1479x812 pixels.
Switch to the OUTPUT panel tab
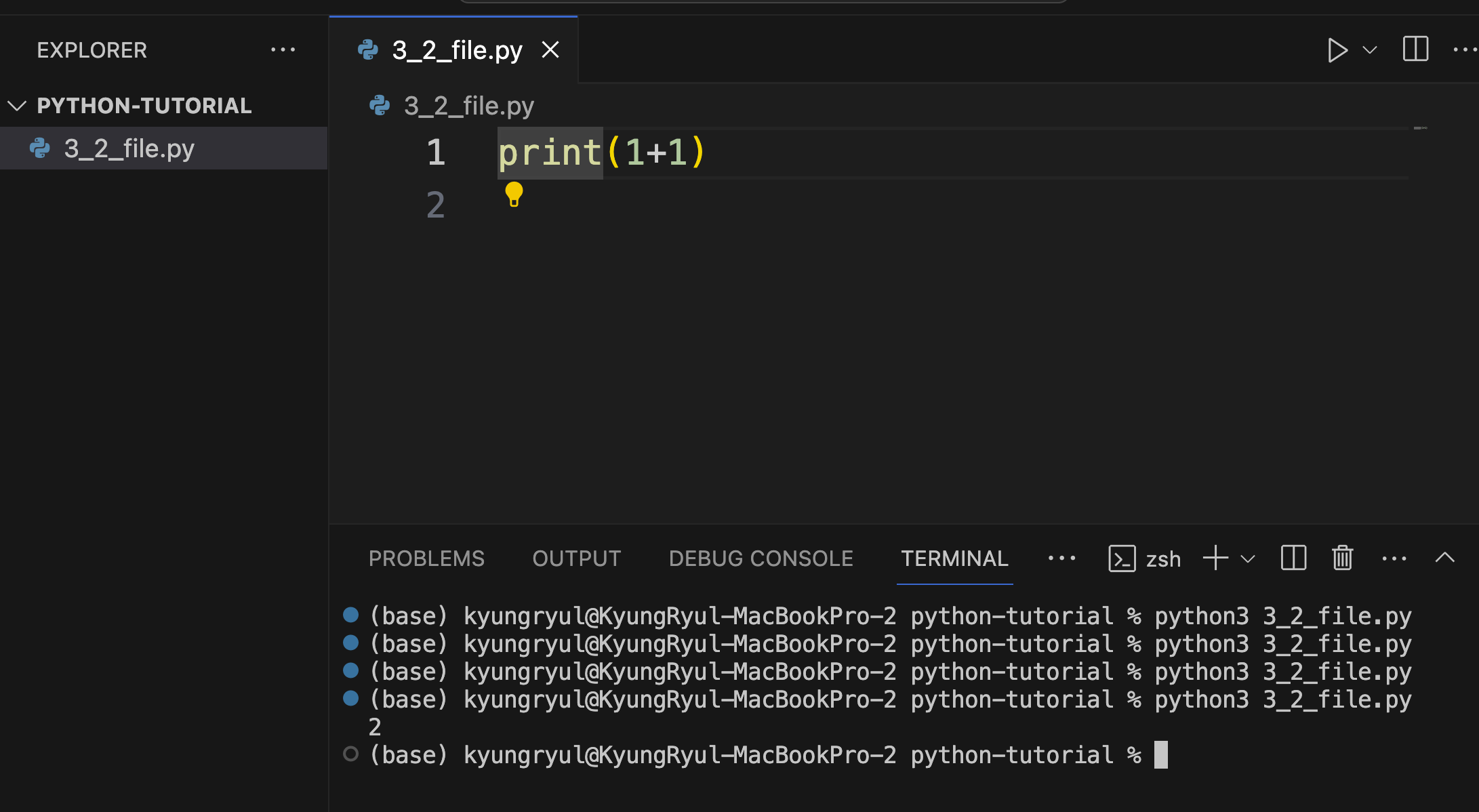coord(576,559)
